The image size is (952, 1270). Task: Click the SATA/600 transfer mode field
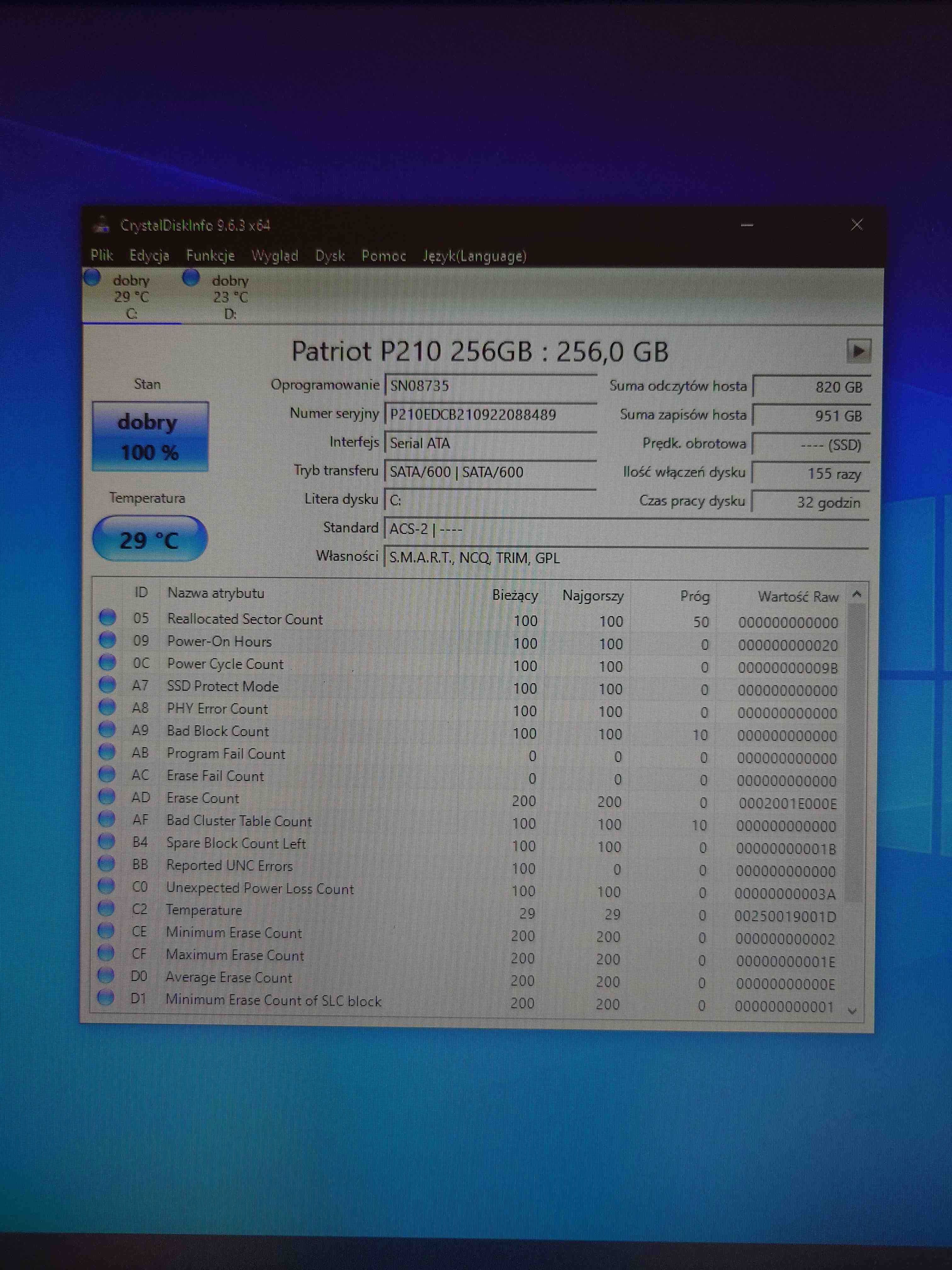[x=490, y=472]
